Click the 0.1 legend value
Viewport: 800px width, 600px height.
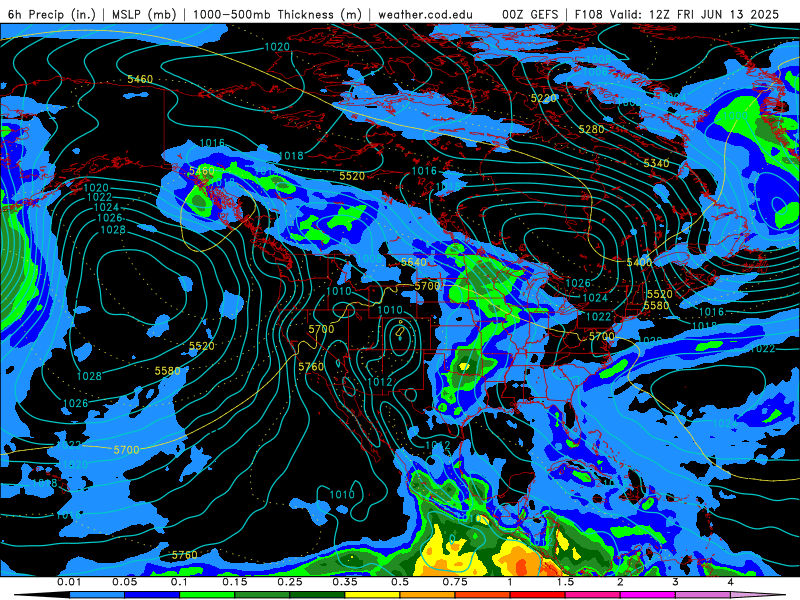[179, 582]
